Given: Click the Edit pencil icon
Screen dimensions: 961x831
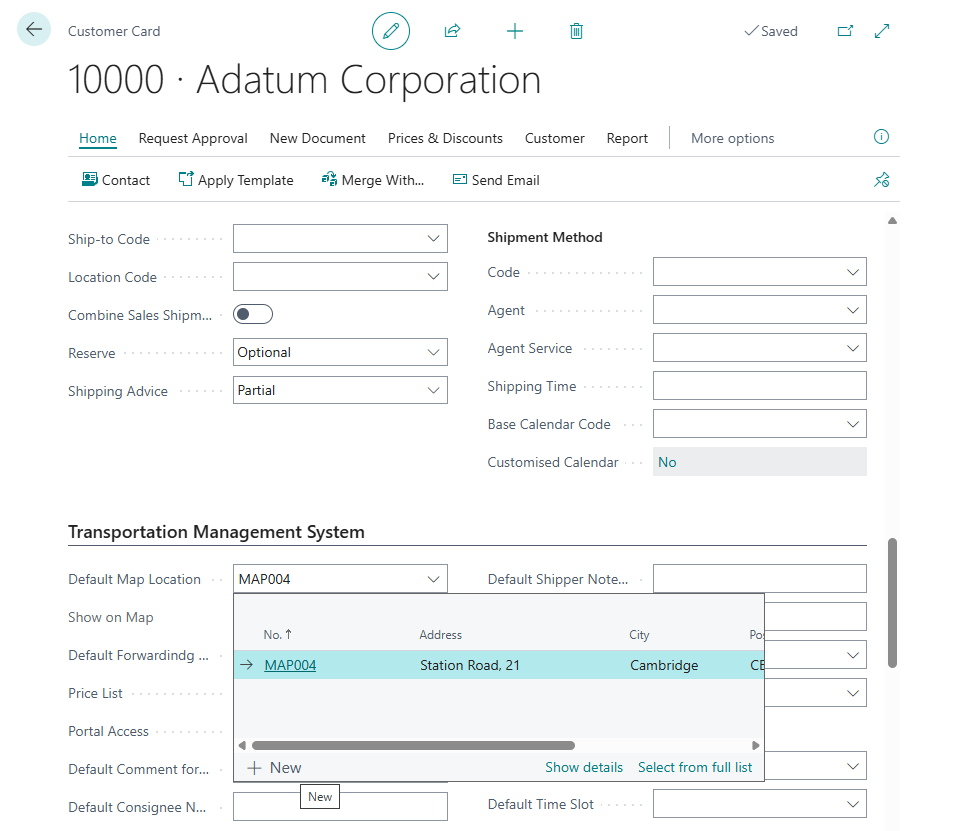Looking at the screenshot, I should pos(391,31).
